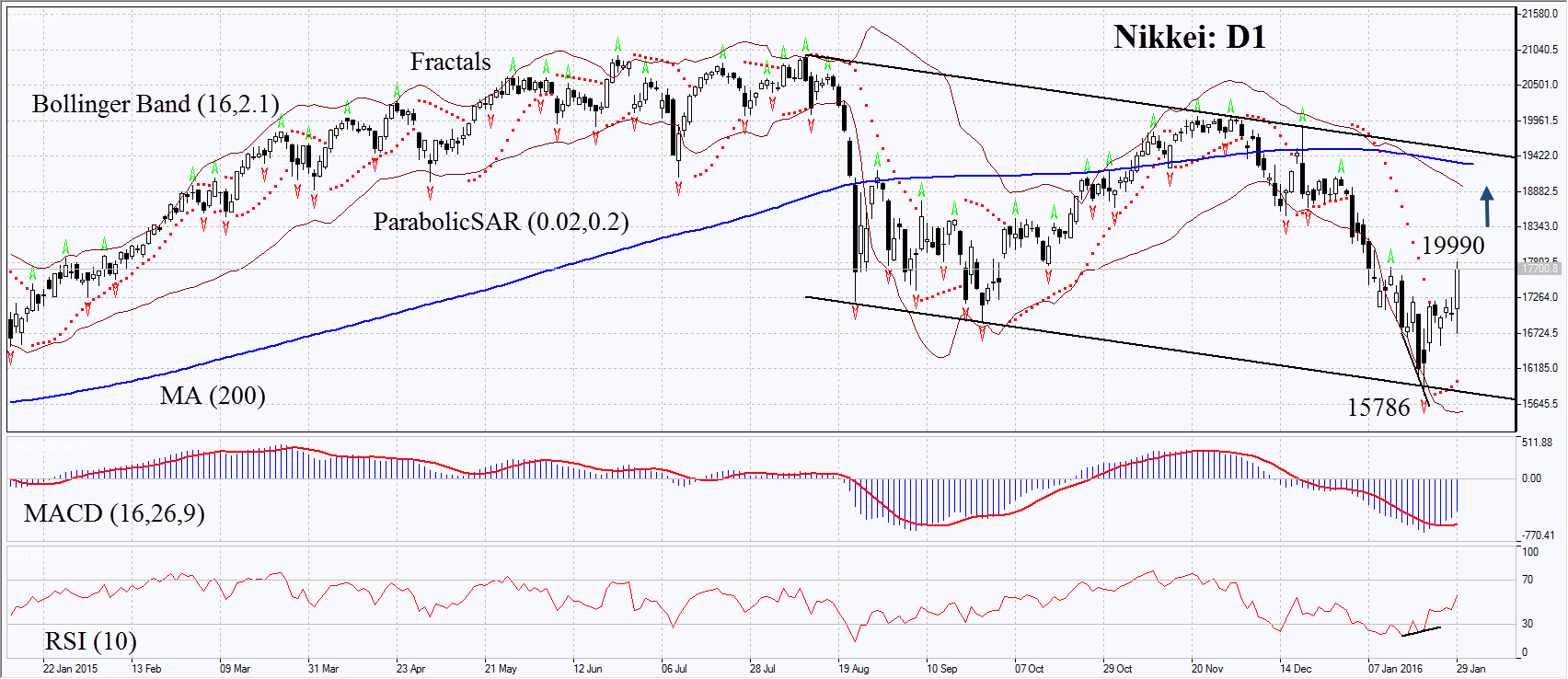Click the 19961.5 price axis label

pos(1539,121)
